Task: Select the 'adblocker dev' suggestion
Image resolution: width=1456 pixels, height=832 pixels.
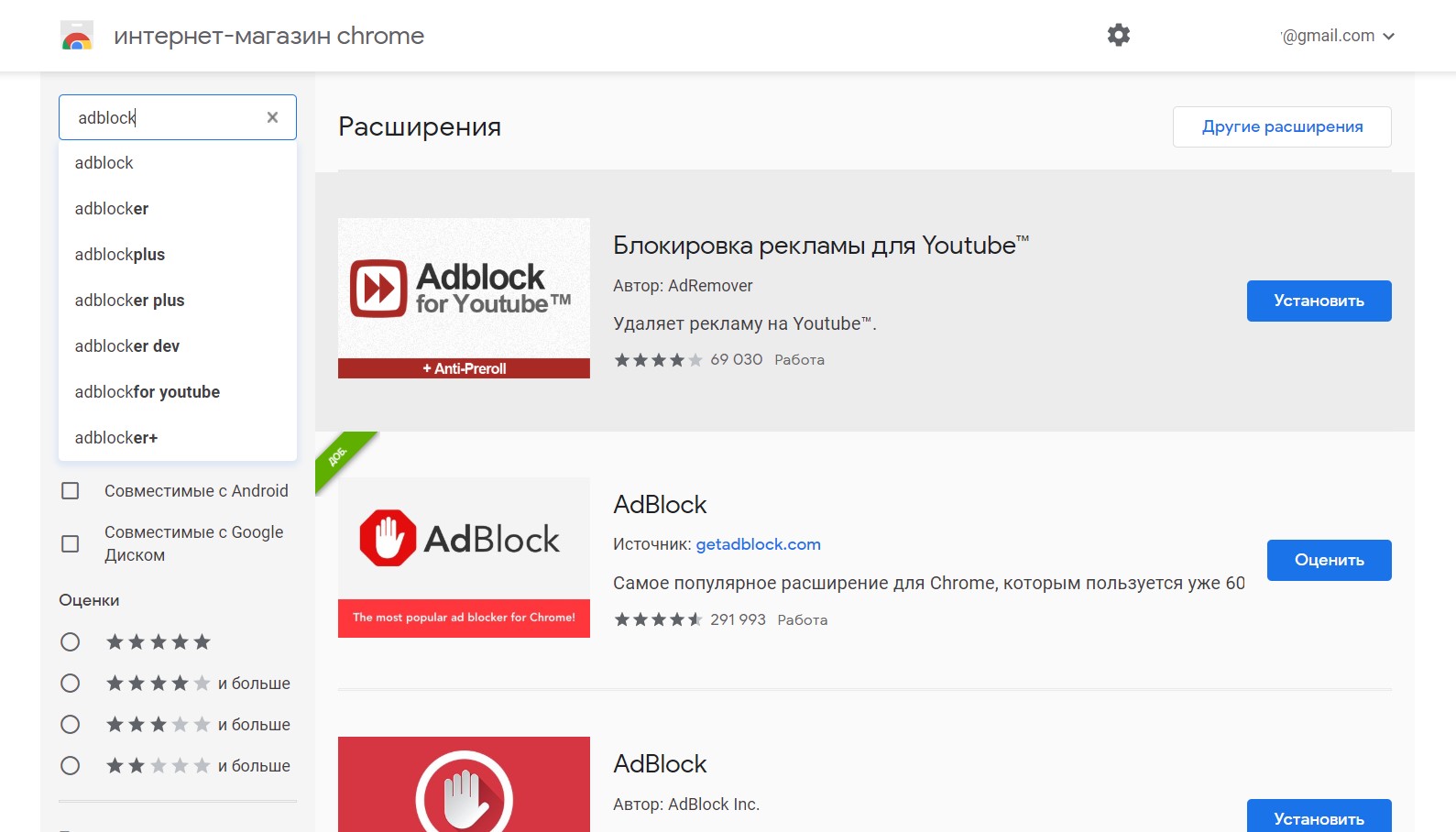Action: 178,346
